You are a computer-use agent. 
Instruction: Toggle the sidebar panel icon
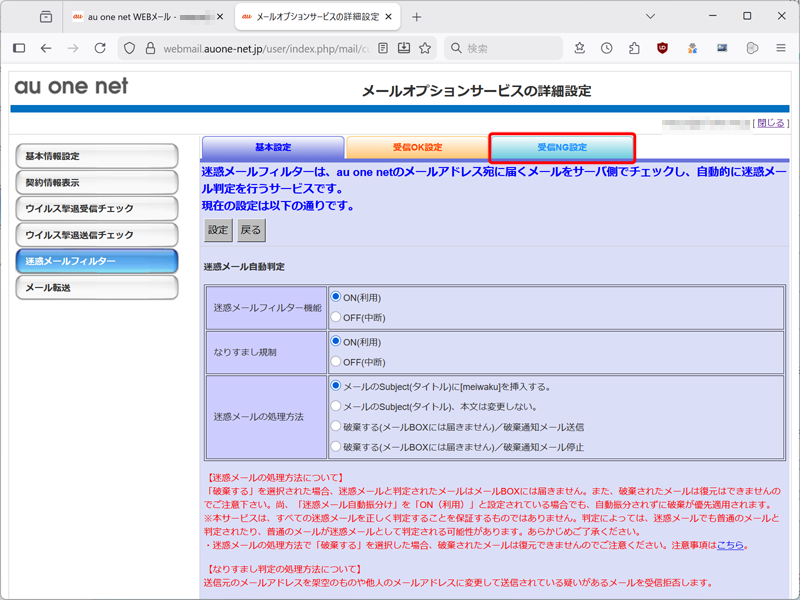point(19,48)
